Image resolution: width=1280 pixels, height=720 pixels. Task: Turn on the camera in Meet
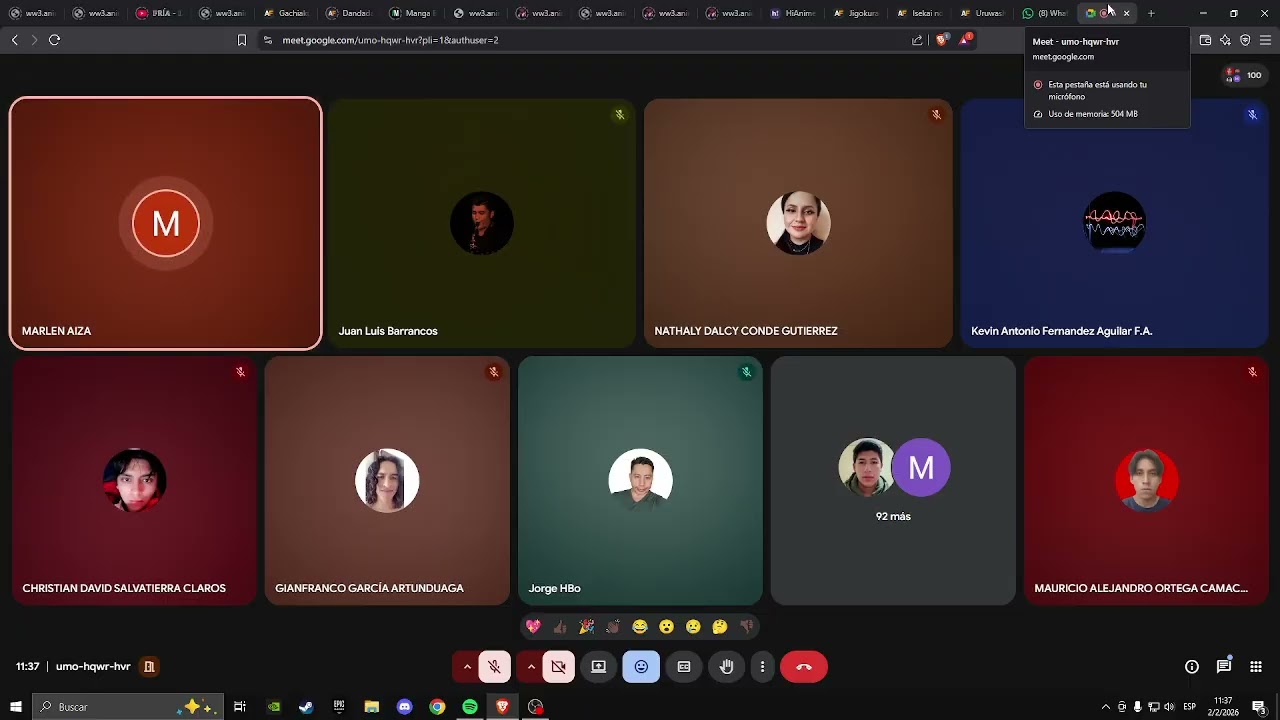pos(559,667)
